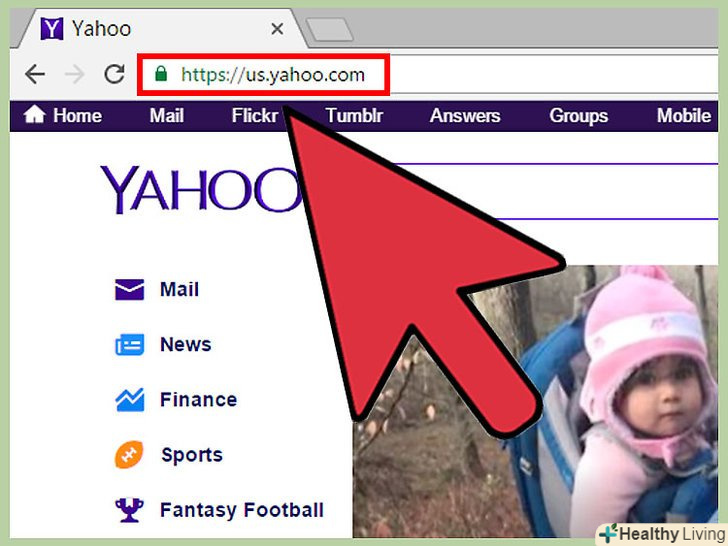Click the Fantasy Football trophy icon
This screenshot has width=728, height=546.
click(129, 510)
